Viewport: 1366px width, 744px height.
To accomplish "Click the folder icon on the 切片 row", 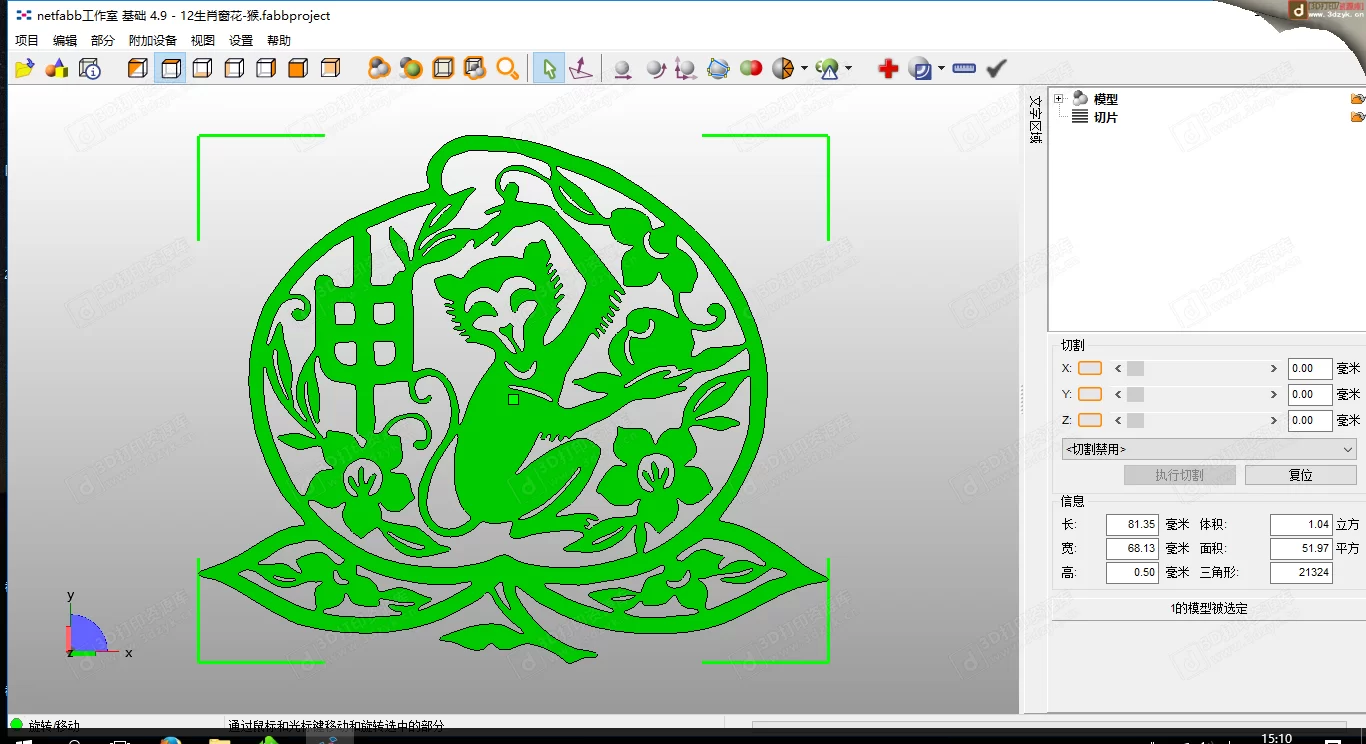I will tap(1357, 117).
